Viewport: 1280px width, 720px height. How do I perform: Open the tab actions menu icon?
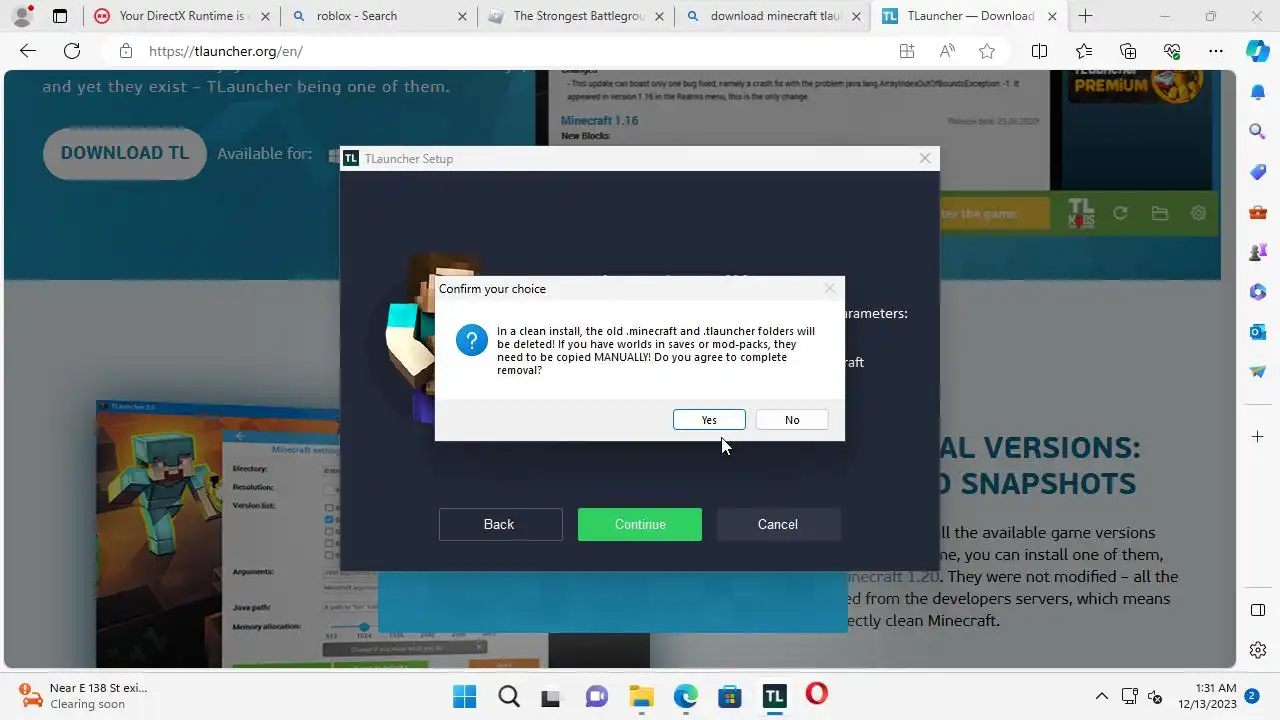60,16
